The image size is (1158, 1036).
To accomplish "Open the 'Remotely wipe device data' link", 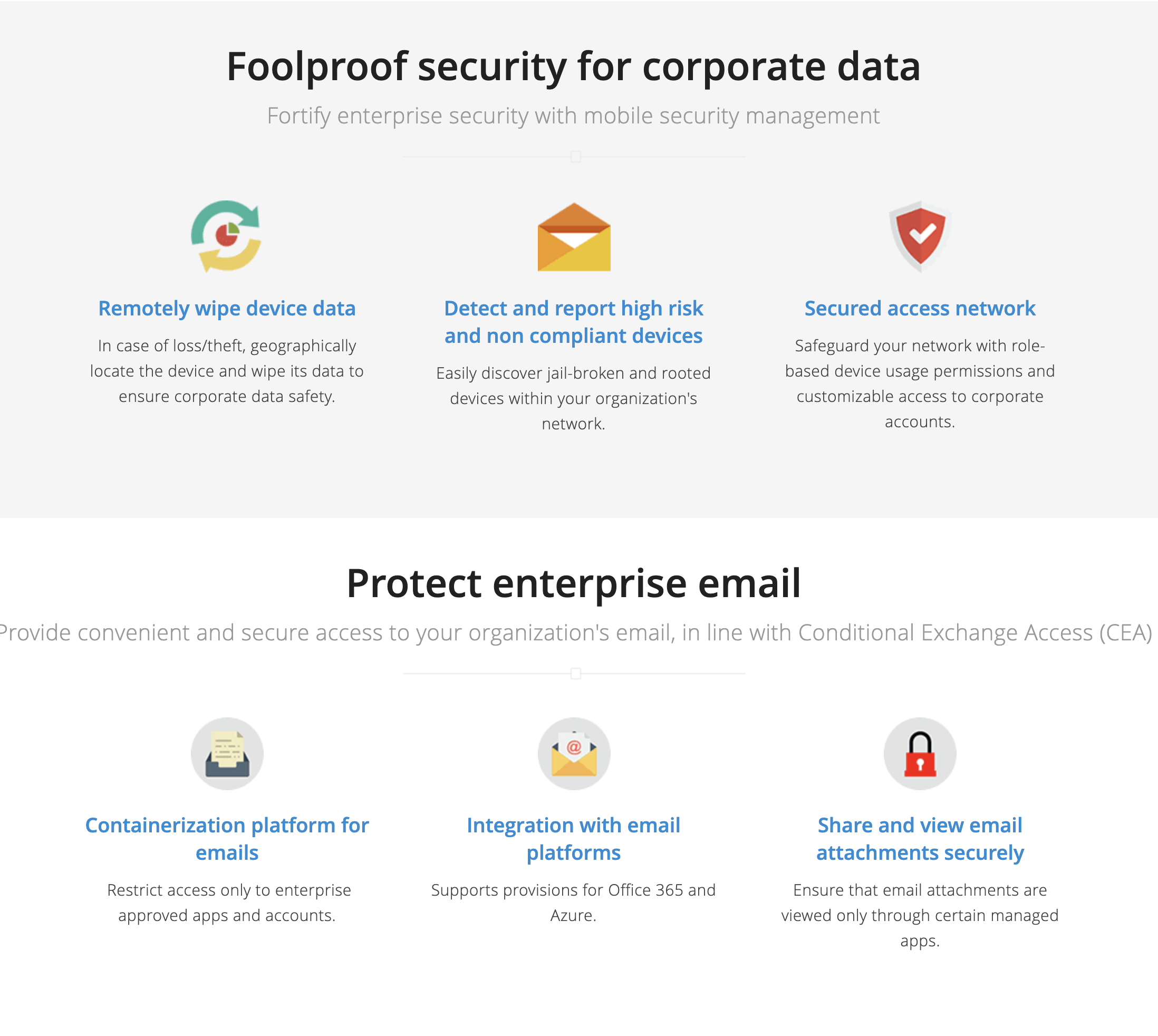I will pos(227,309).
